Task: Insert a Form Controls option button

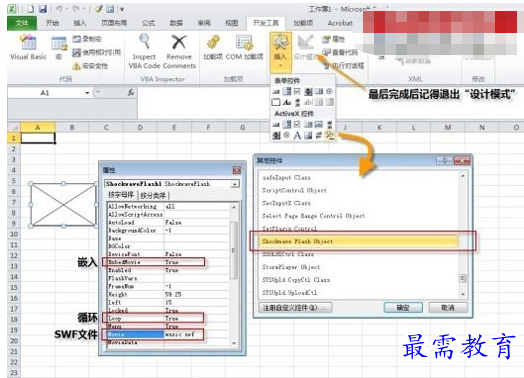Action: 330,92
